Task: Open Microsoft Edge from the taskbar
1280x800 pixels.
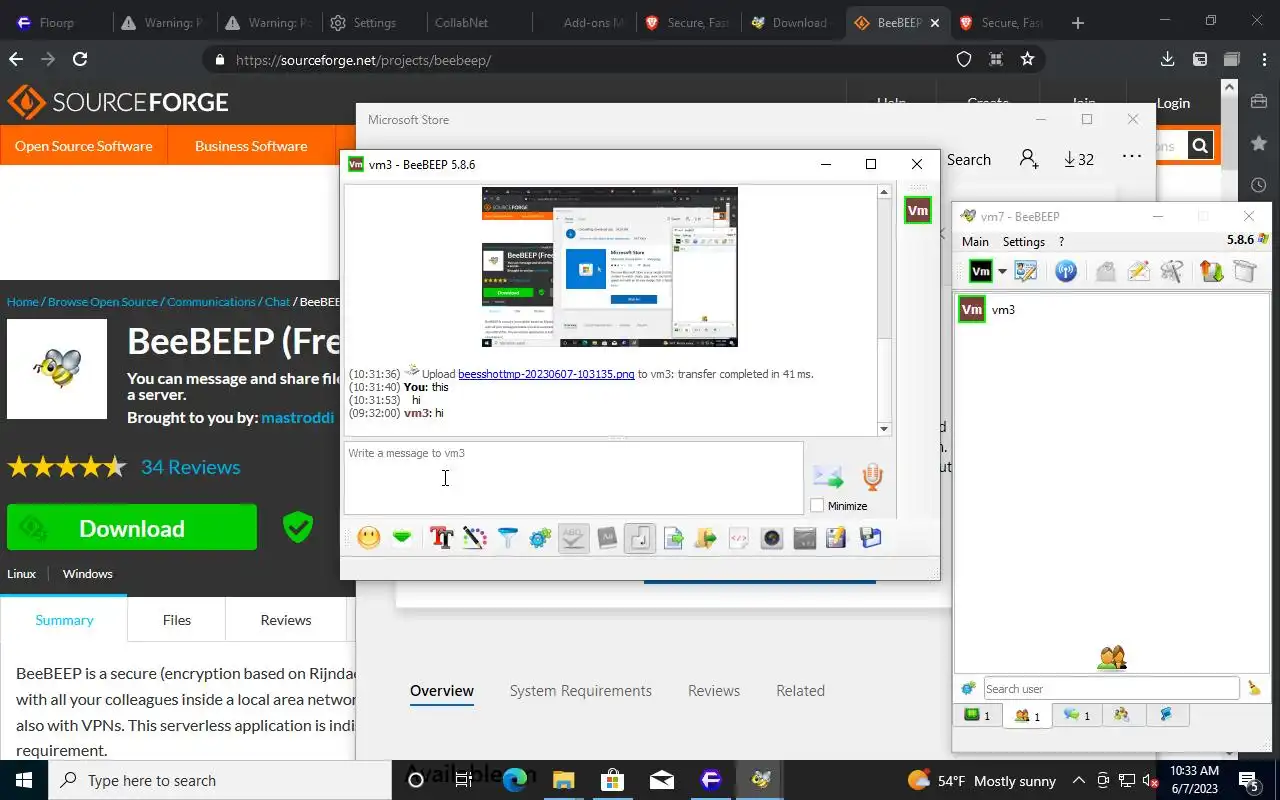Action: pyautogui.click(x=514, y=780)
